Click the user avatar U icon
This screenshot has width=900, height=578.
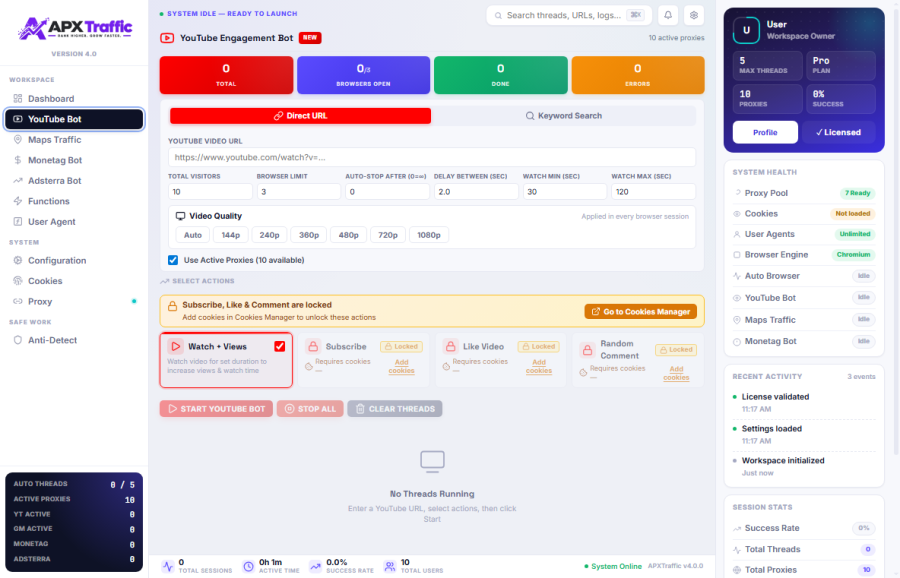click(746, 30)
